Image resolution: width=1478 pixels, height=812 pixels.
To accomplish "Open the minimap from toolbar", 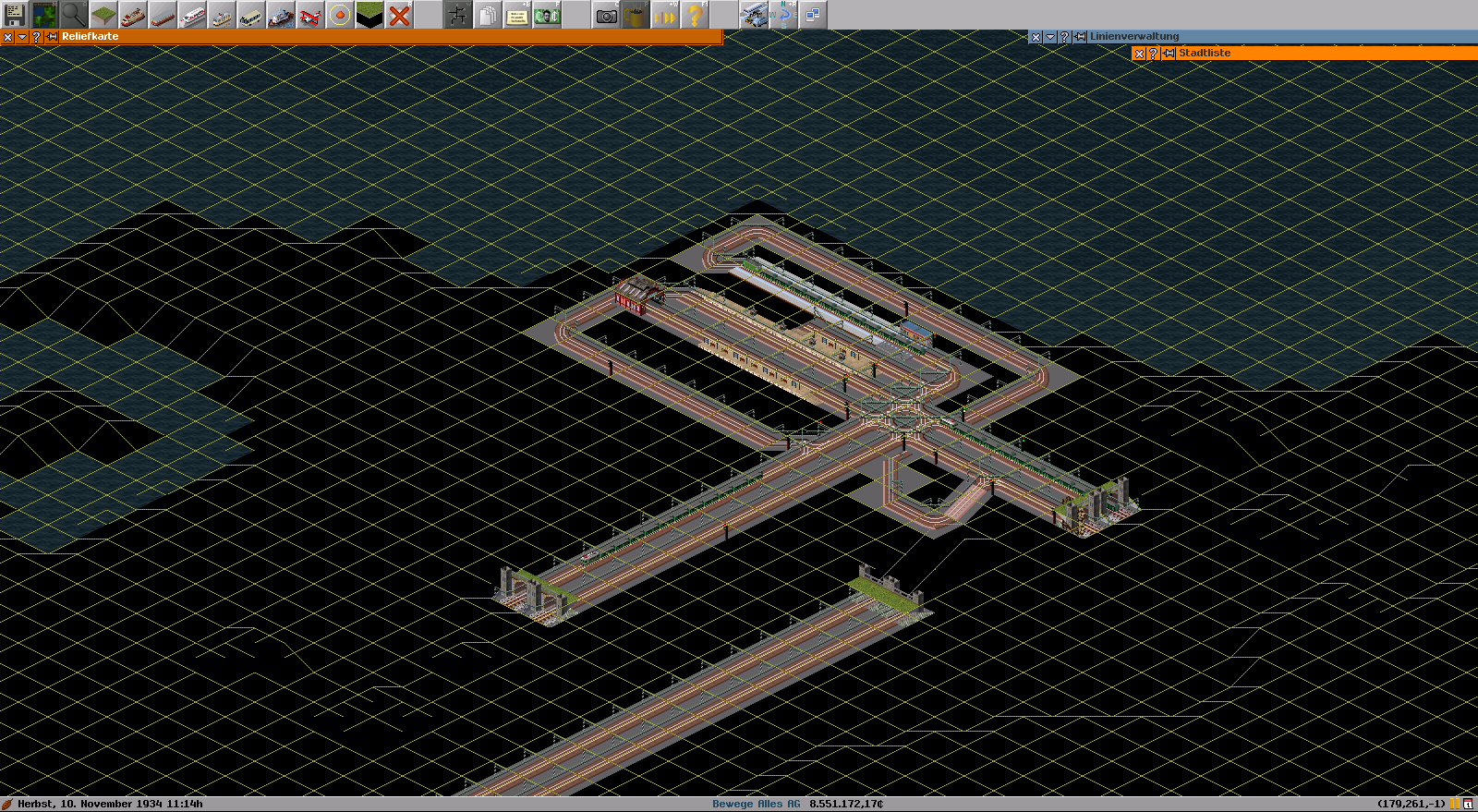I will pos(44,15).
